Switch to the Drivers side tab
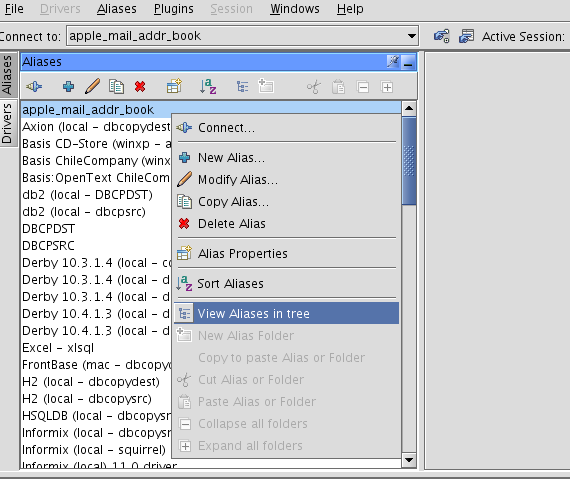This screenshot has width=570, height=483. (7, 123)
